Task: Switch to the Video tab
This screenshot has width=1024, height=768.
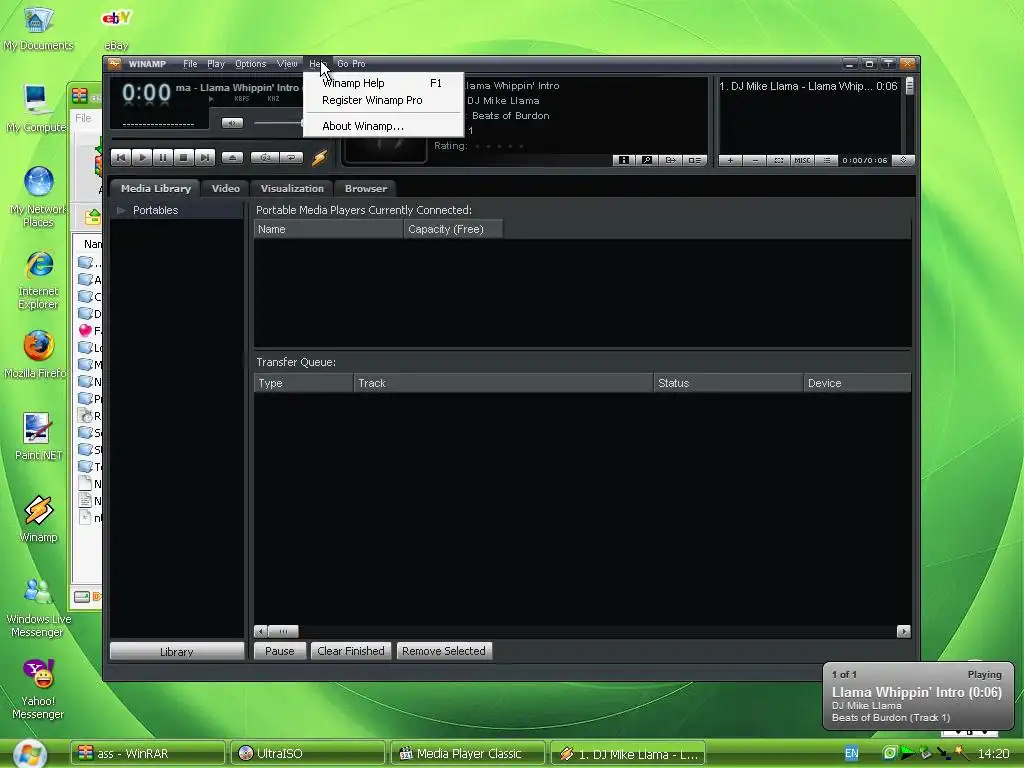Action: point(225,188)
